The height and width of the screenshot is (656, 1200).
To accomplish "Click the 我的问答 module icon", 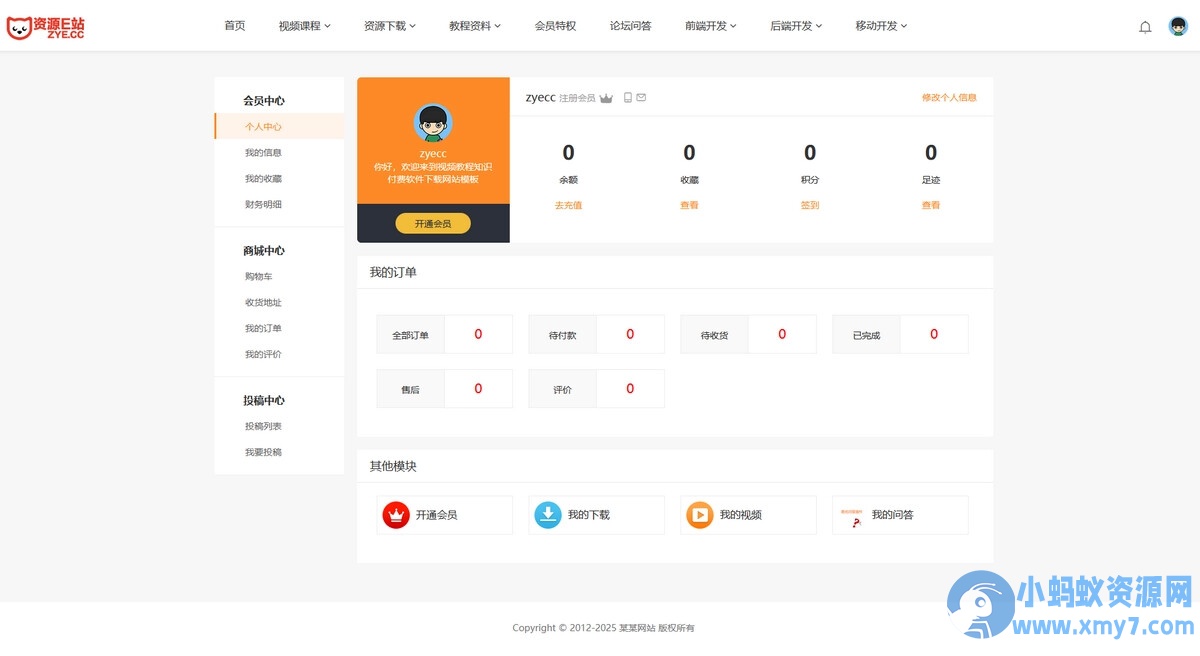I will tap(852, 515).
